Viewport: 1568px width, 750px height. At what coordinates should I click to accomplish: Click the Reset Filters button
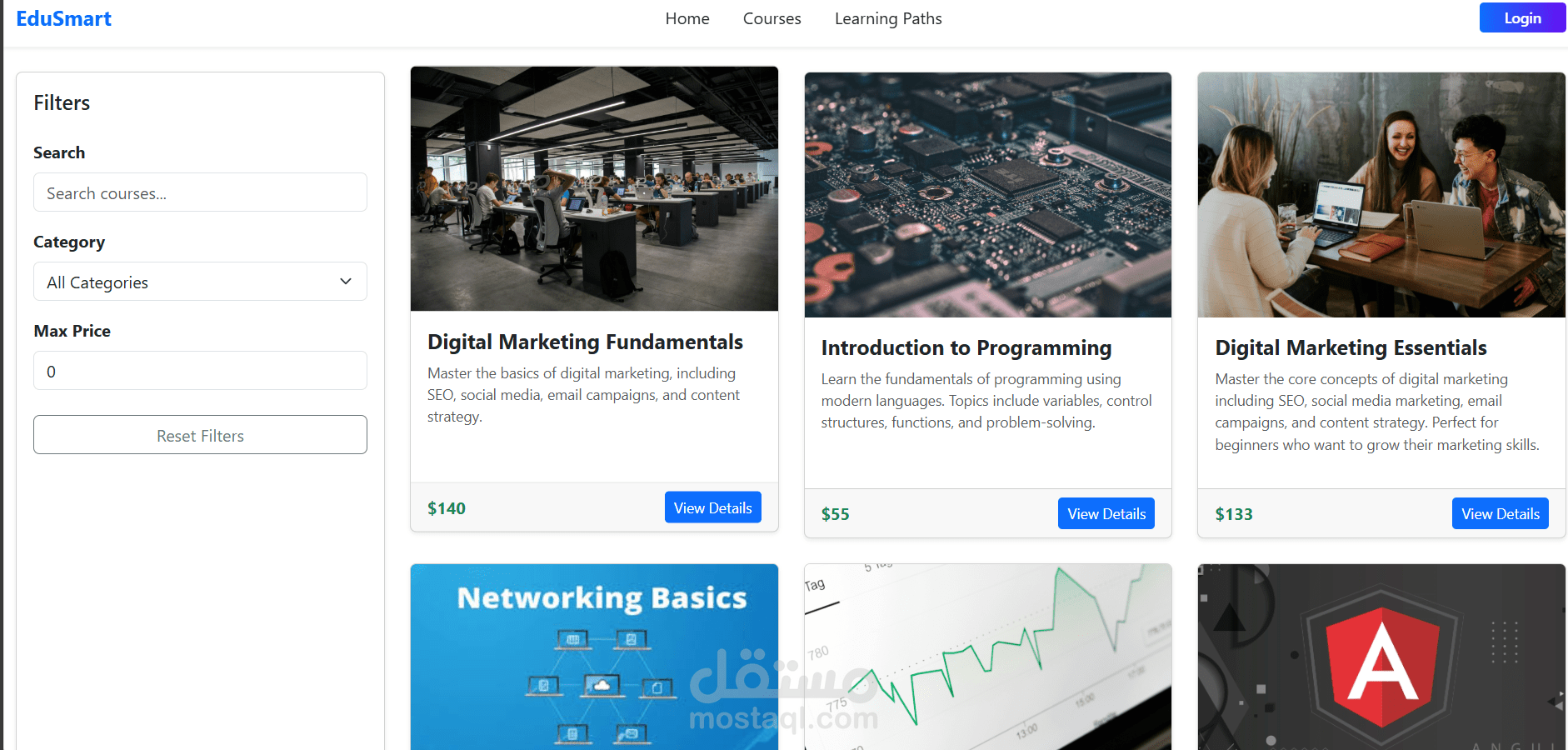coord(200,435)
